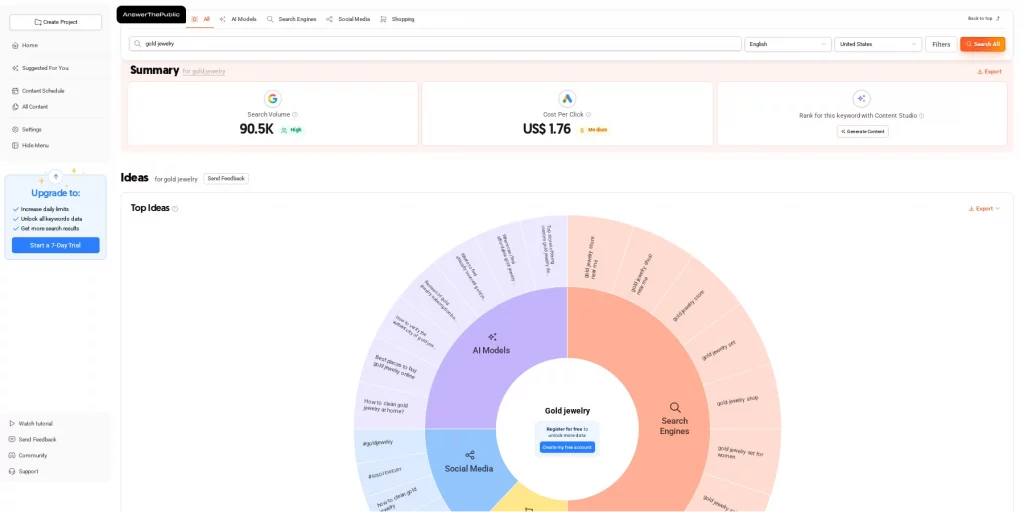The width and height of the screenshot is (1024, 512).
Task: Click the 'for gold jewelry' Summary link
Action: coord(204,71)
